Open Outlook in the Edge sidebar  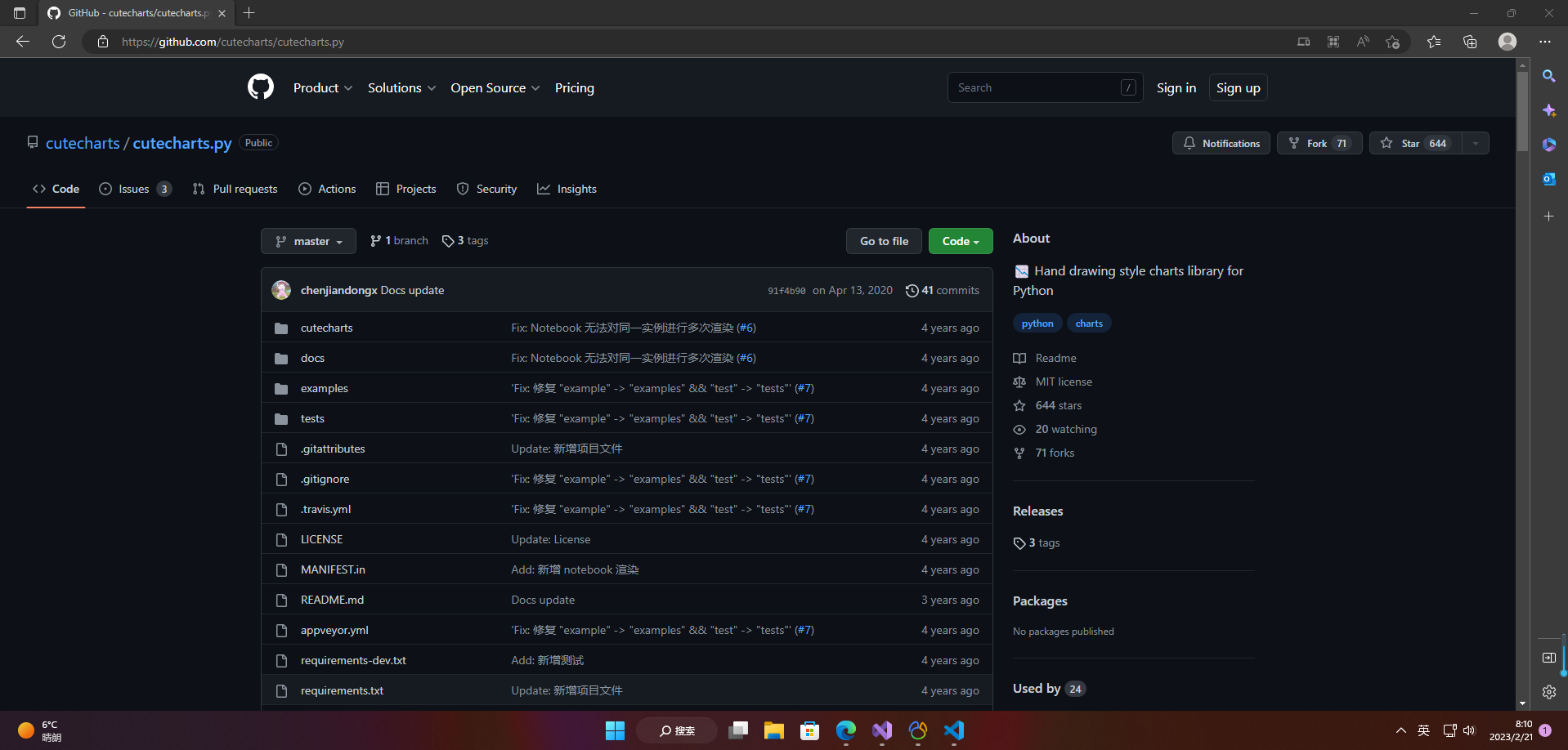click(1549, 179)
